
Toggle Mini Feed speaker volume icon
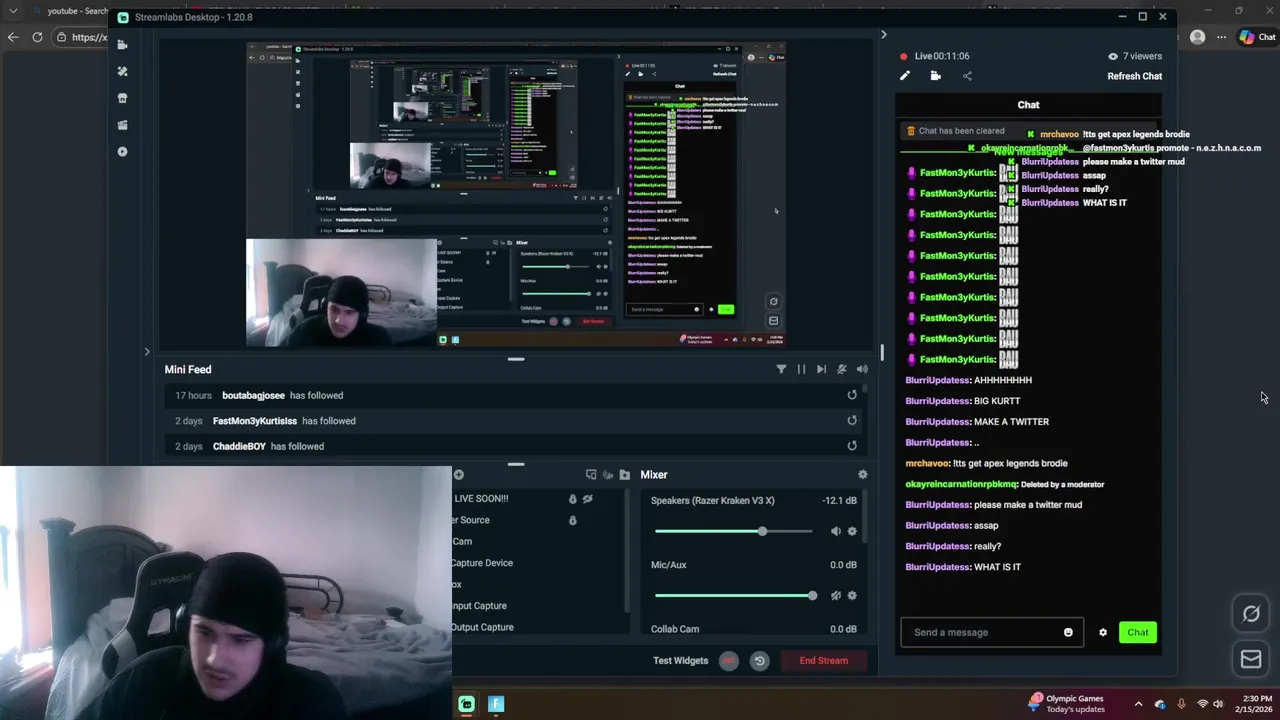pyautogui.click(x=862, y=369)
